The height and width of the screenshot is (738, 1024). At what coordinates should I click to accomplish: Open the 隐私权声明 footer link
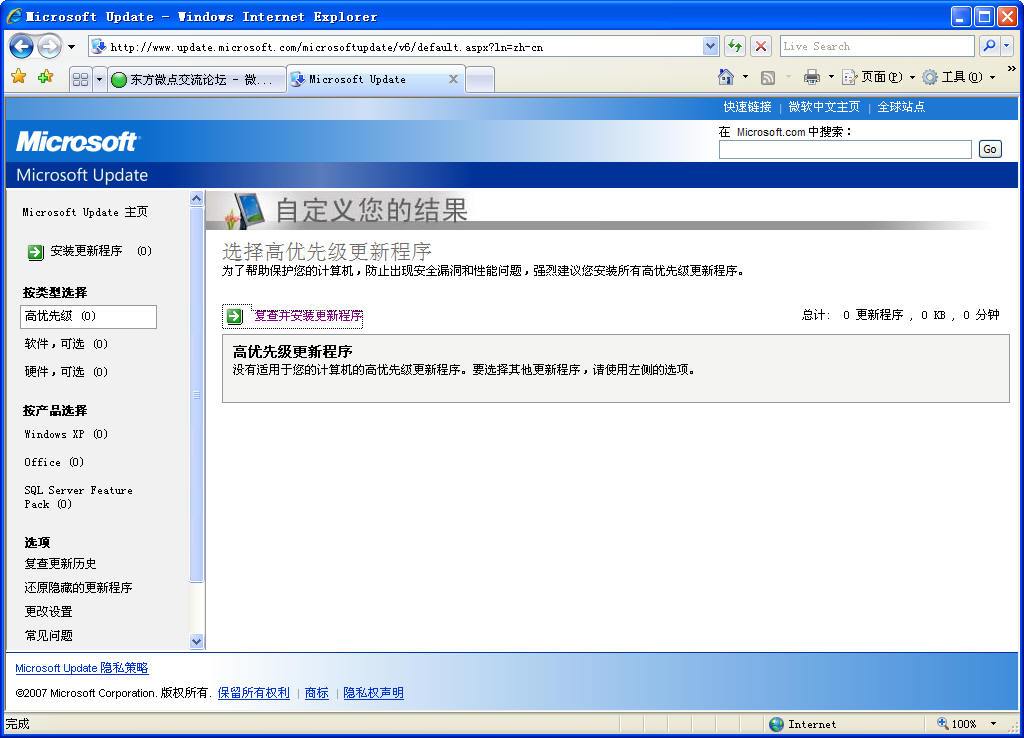point(374,693)
